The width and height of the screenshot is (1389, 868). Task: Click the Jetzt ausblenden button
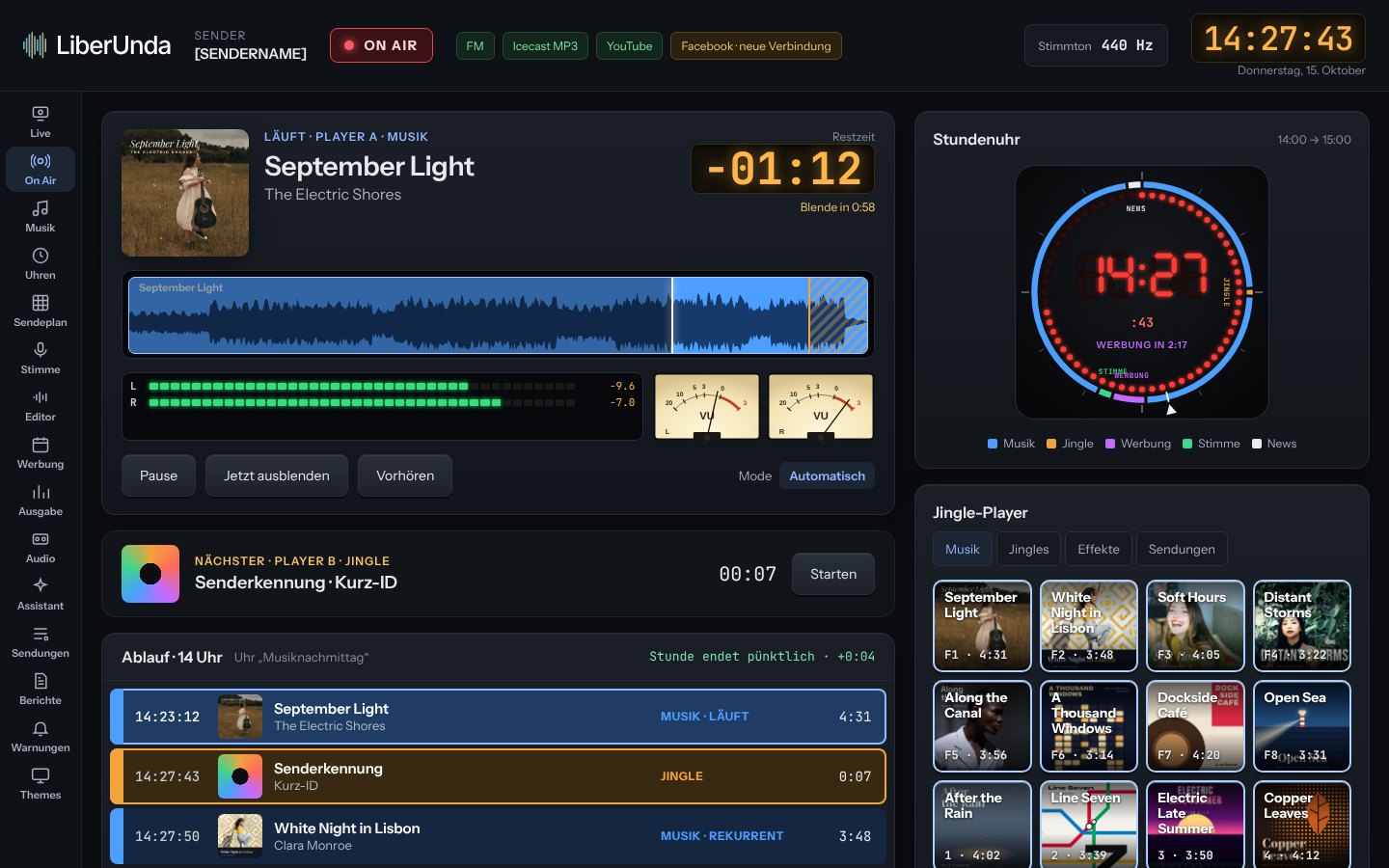(277, 475)
